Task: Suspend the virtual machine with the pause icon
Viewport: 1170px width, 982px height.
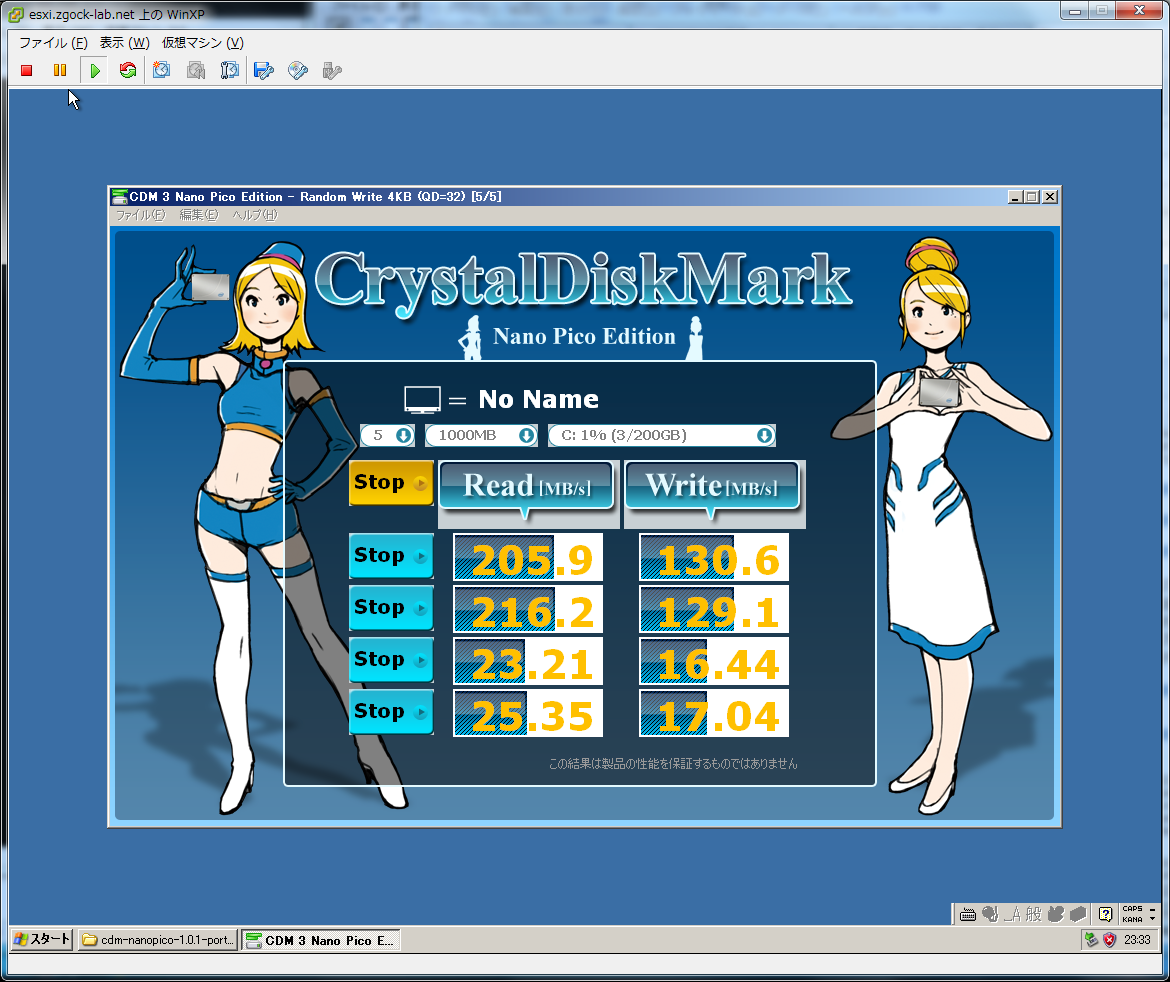Action: [x=60, y=70]
